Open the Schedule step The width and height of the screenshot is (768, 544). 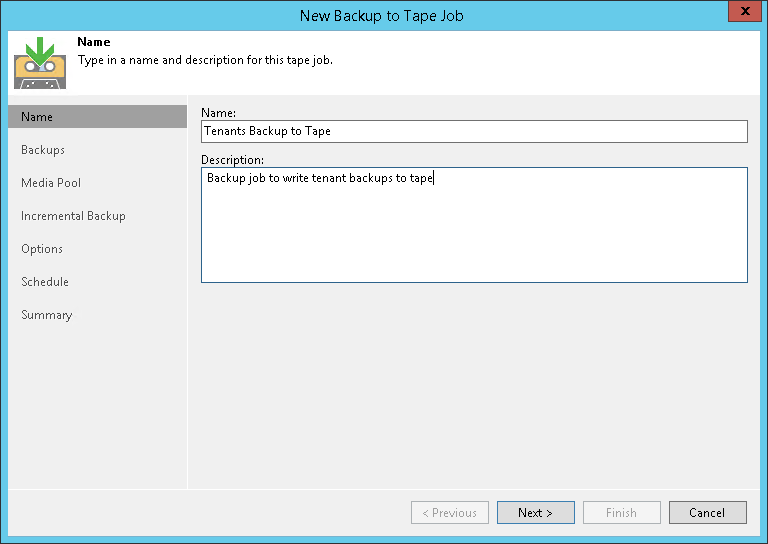pyautogui.click(x=45, y=282)
